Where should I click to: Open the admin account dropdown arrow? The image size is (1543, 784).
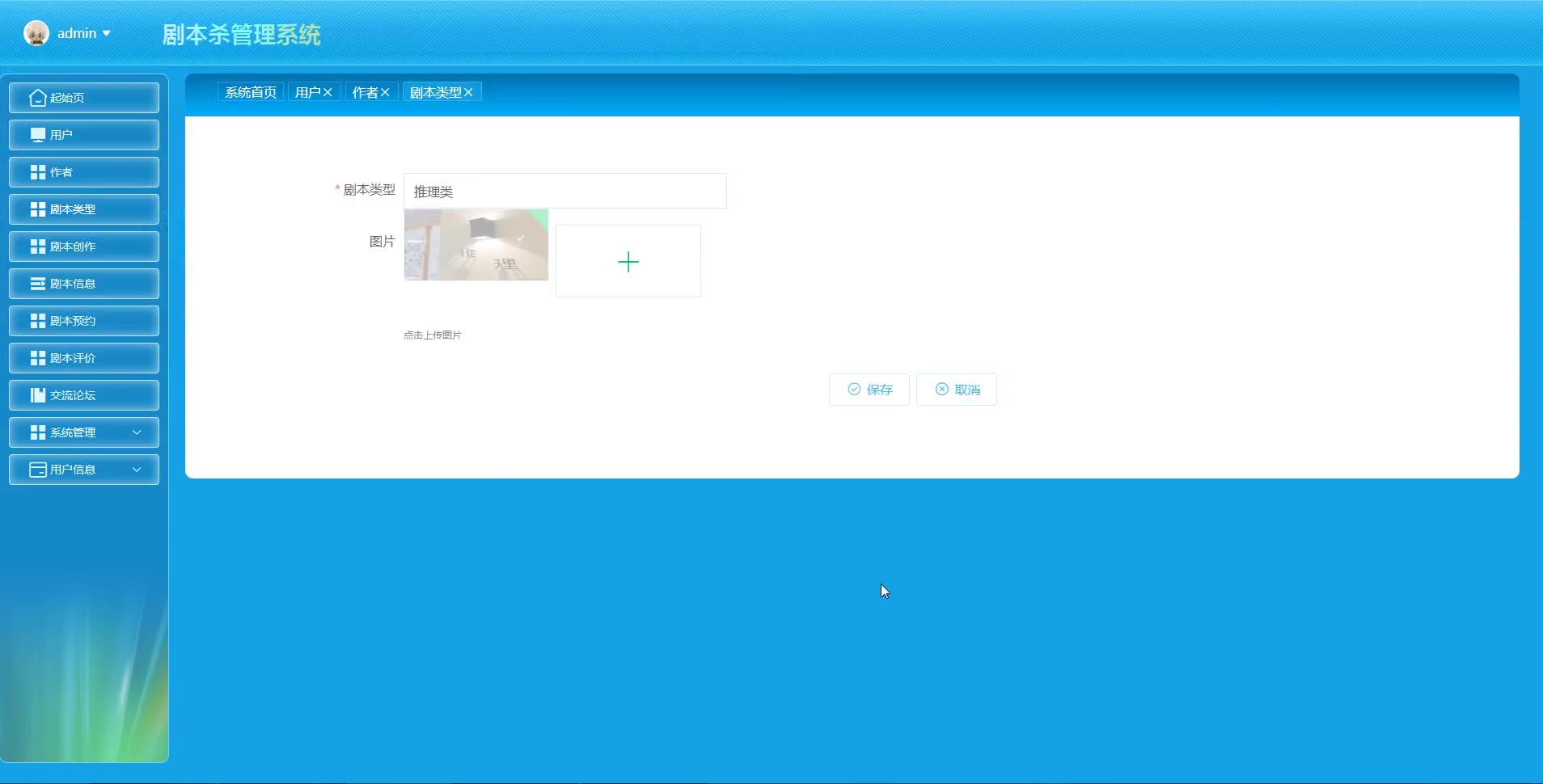coord(106,33)
